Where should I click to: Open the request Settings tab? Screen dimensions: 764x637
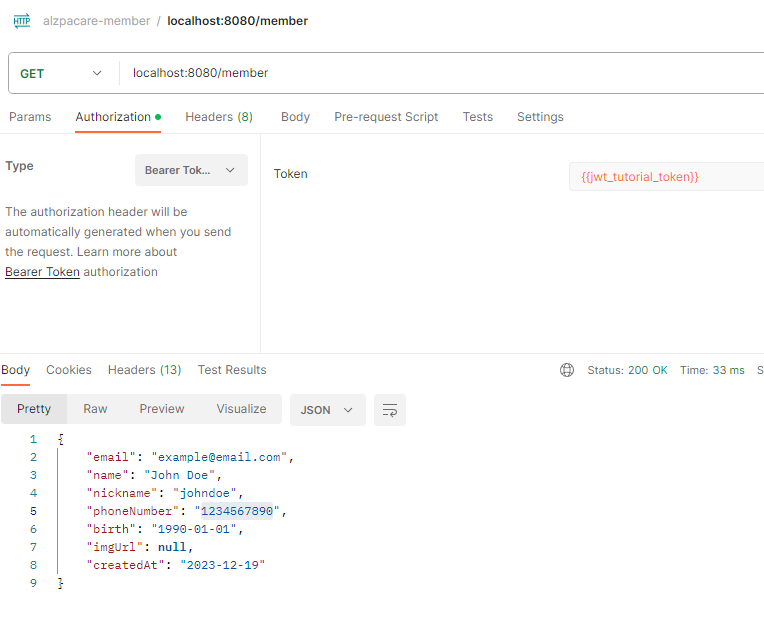tap(540, 117)
